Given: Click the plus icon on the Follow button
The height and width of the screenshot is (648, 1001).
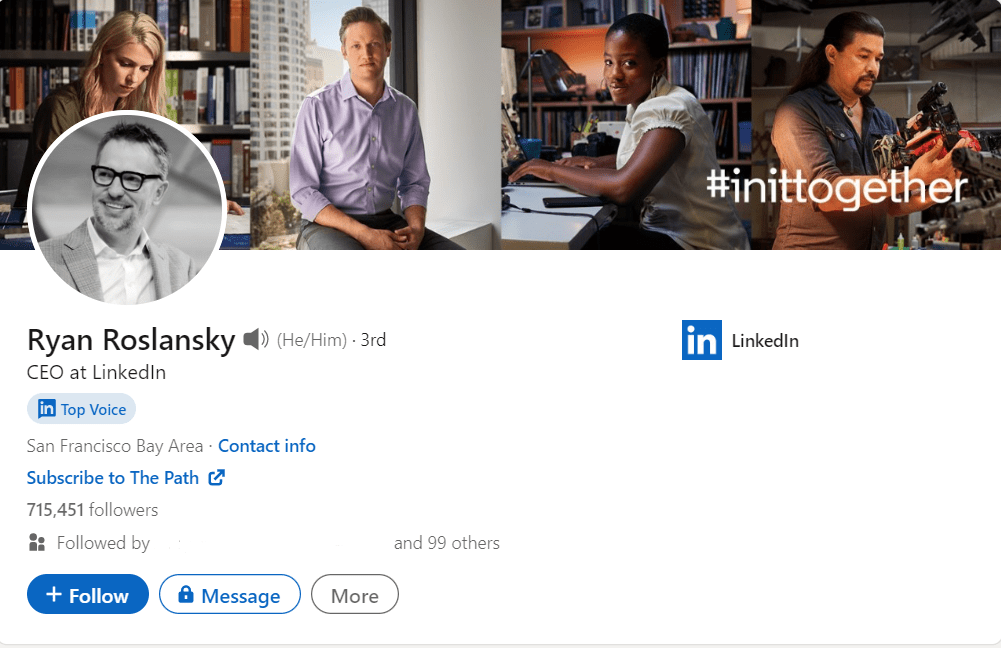Looking at the screenshot, I should [x=54, y=596].
